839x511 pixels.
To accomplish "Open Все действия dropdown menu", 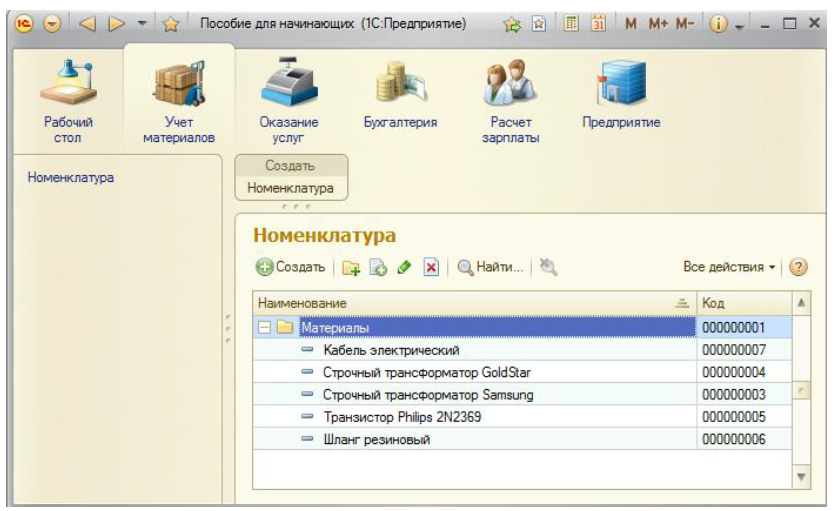I will [729, 267].
